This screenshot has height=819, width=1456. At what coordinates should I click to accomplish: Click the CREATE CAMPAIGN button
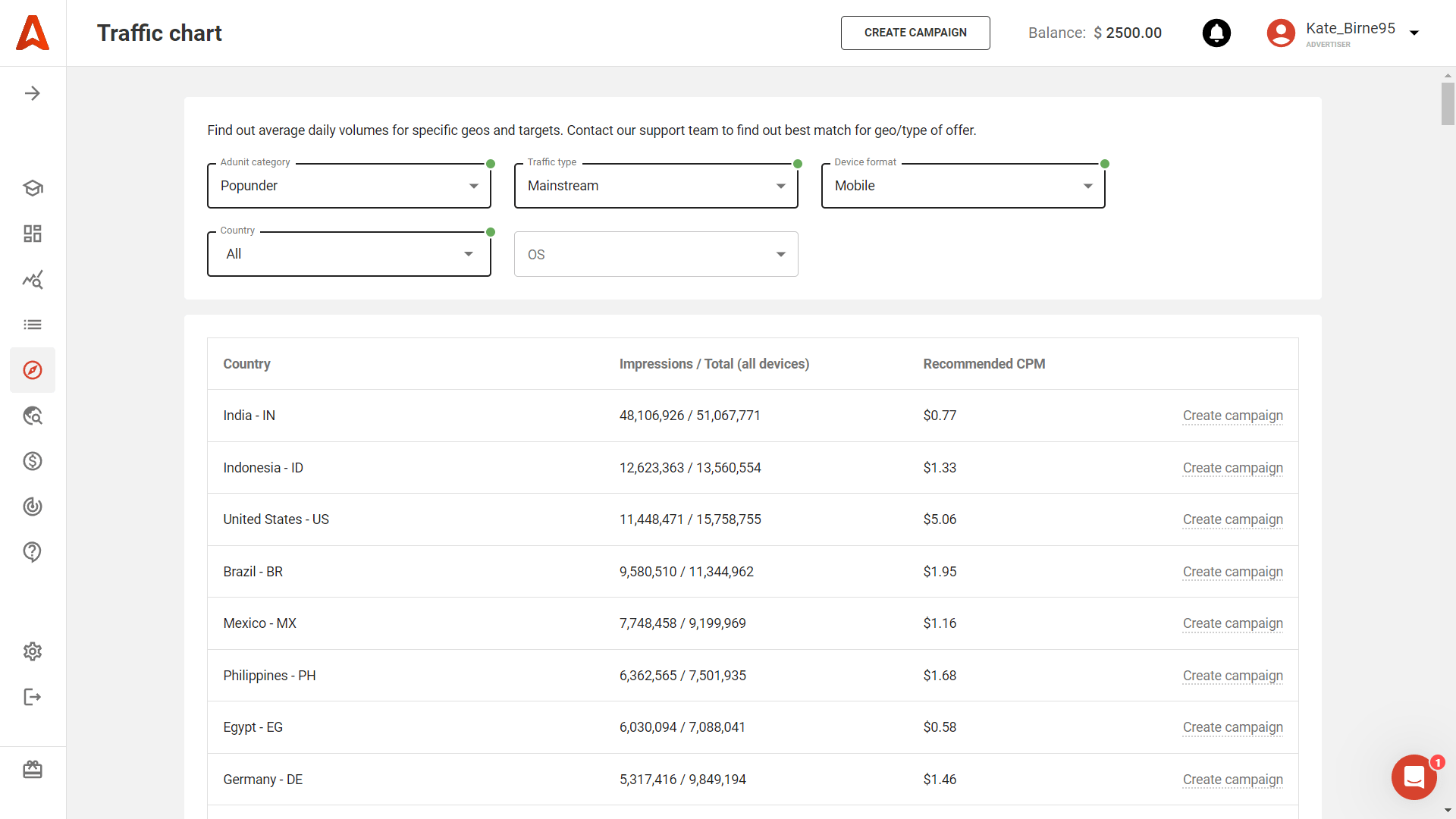915,33
